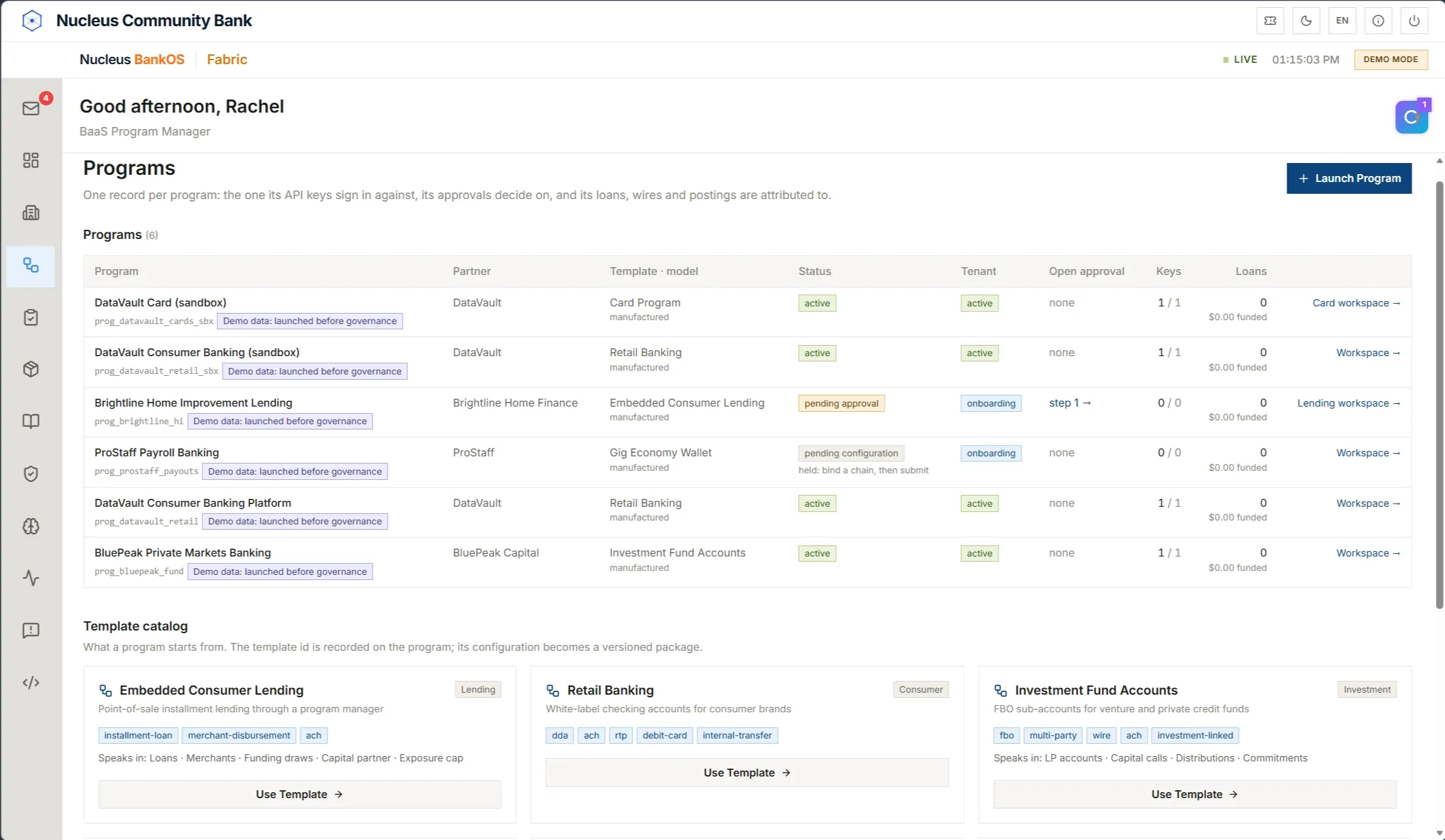Click the Investment Fund Accounts template icon
Image resolution: width=1445 pixels, height=840 pixels.
[1000, 690]
